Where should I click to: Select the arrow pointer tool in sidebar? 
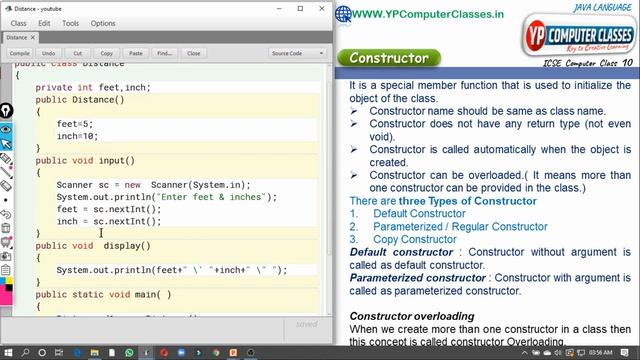click(x=6, y=143)
